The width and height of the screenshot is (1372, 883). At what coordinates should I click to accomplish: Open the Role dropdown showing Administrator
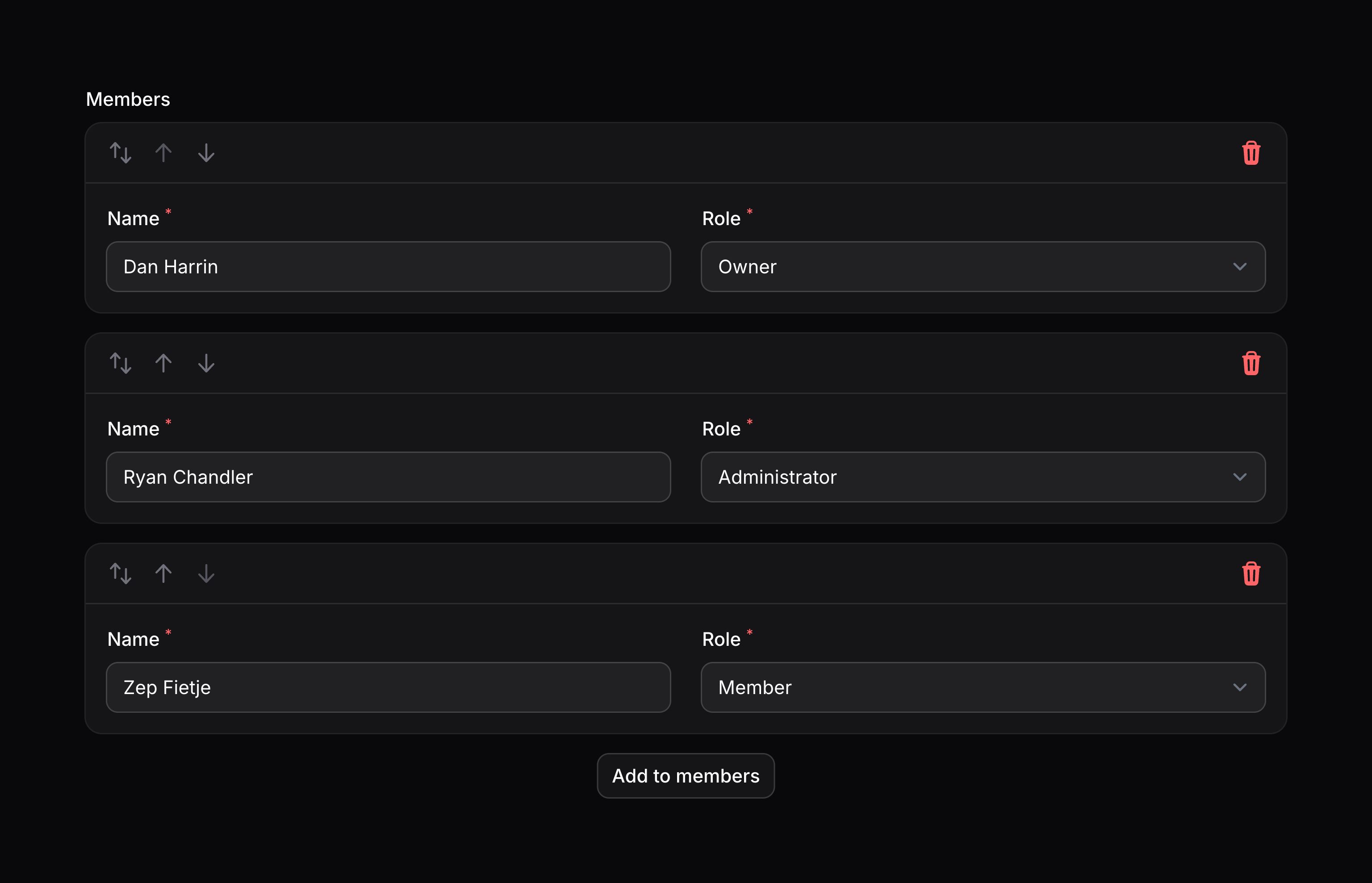coord(983,477)
